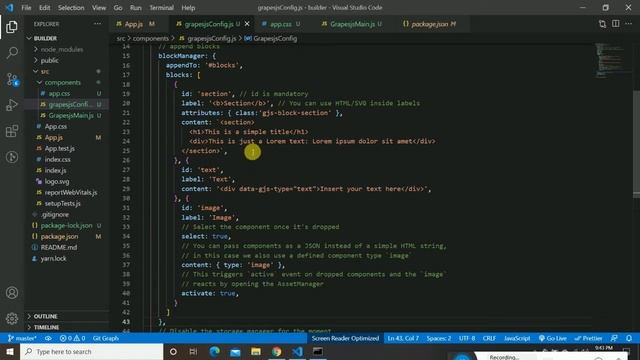Open the Help menu
This screenshot has width=640, height=360.
(188, 8)
